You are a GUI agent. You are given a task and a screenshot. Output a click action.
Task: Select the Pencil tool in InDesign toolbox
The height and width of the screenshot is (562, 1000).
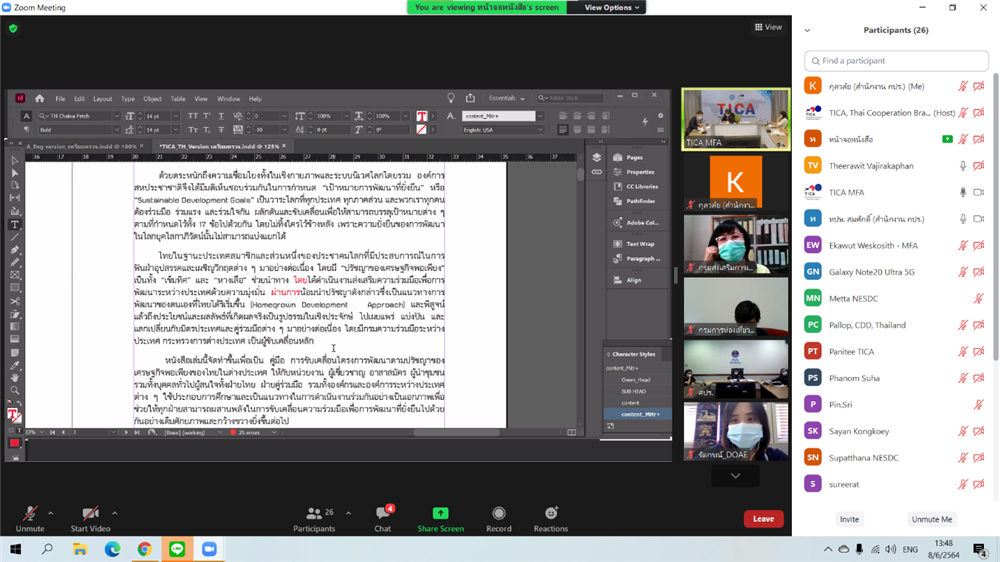(x=15, y=262)
